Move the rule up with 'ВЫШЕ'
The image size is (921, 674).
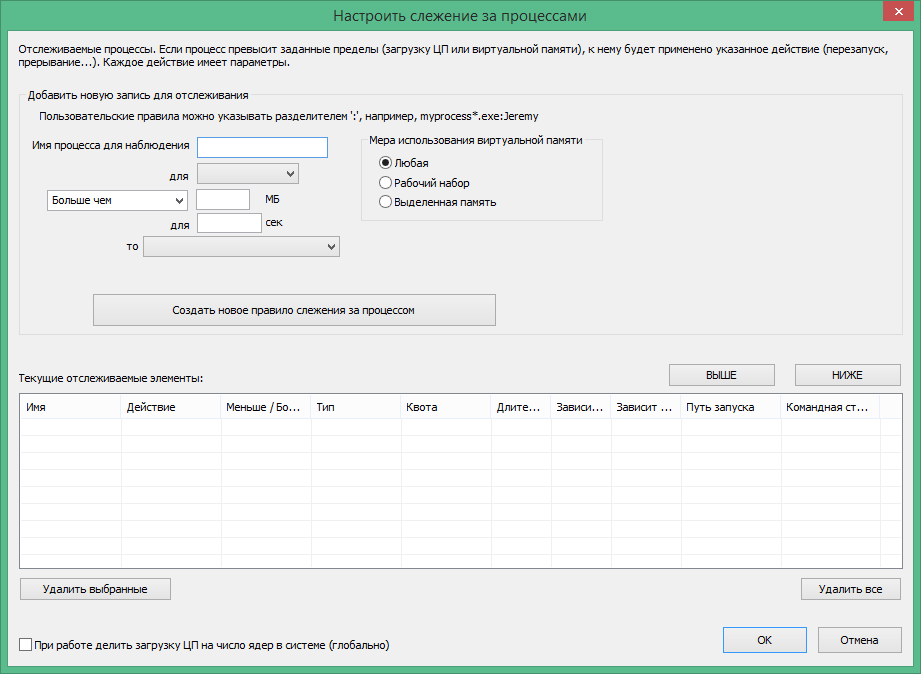click(x=722, y=375)
